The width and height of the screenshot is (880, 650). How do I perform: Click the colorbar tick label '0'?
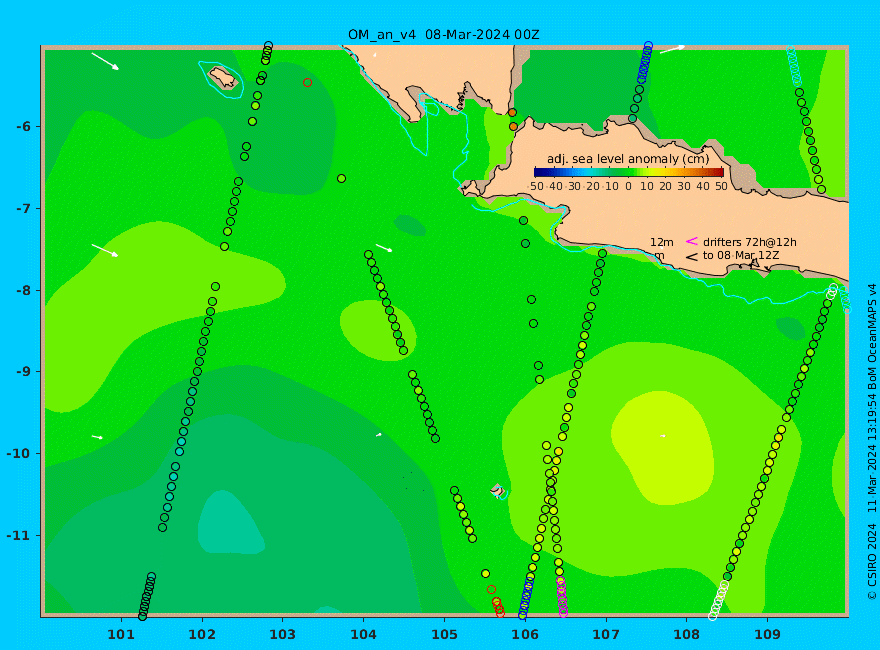coord(629,186)
